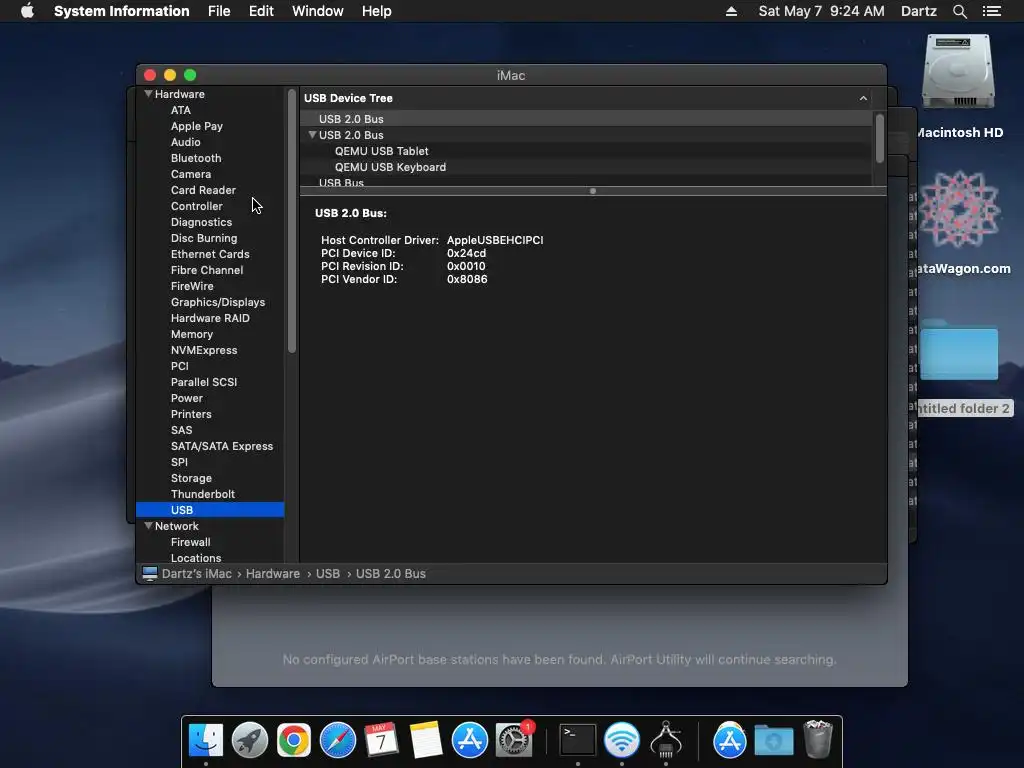Image resolution: width=1024 pixels, height=768 pixels.
Task: Open System Preferences gear with badge
Action: [x=514, y=741]
